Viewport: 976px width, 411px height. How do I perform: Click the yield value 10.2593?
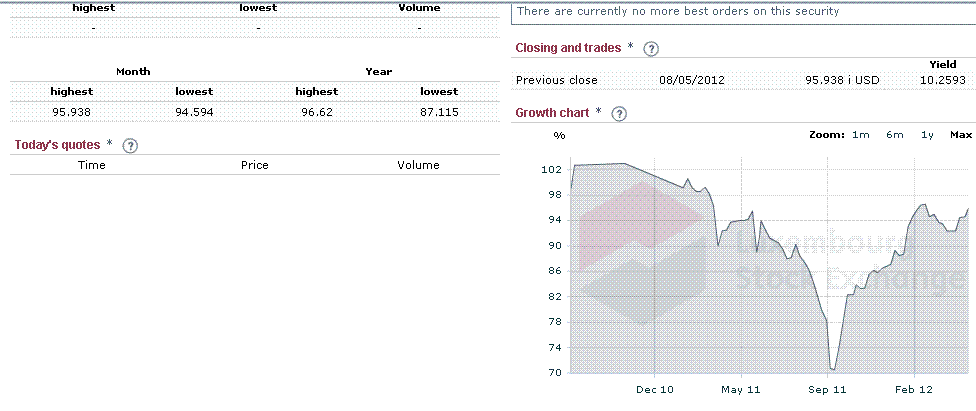[944, 79]
